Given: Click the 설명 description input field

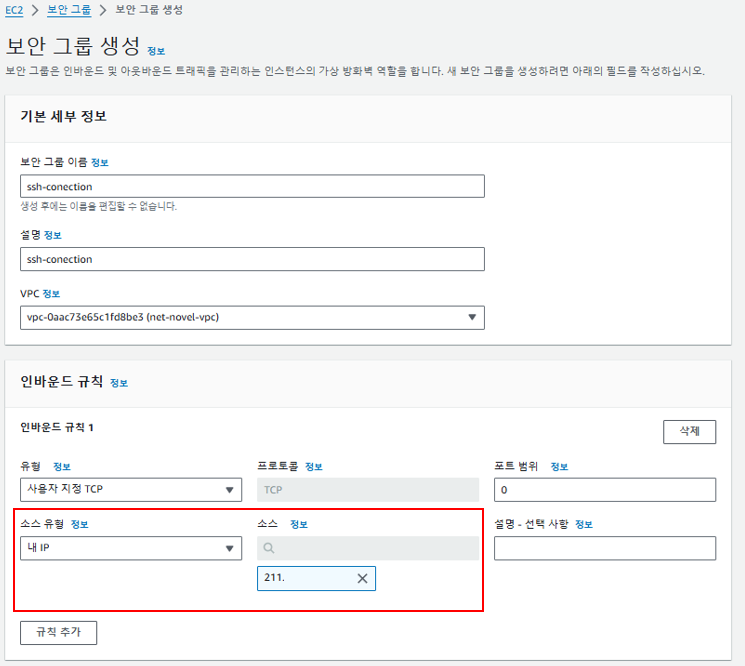Looking at the screenshot, I should (x=252, y=259).
